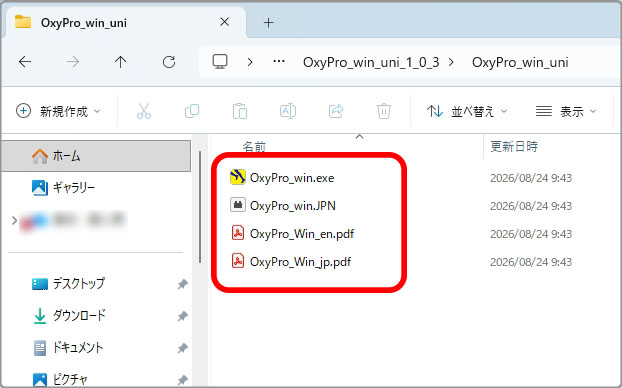The width and height of the screenshot is (622, 388).
Task: Open the 表示 view dropdown
Action: [x=566, y=111]
